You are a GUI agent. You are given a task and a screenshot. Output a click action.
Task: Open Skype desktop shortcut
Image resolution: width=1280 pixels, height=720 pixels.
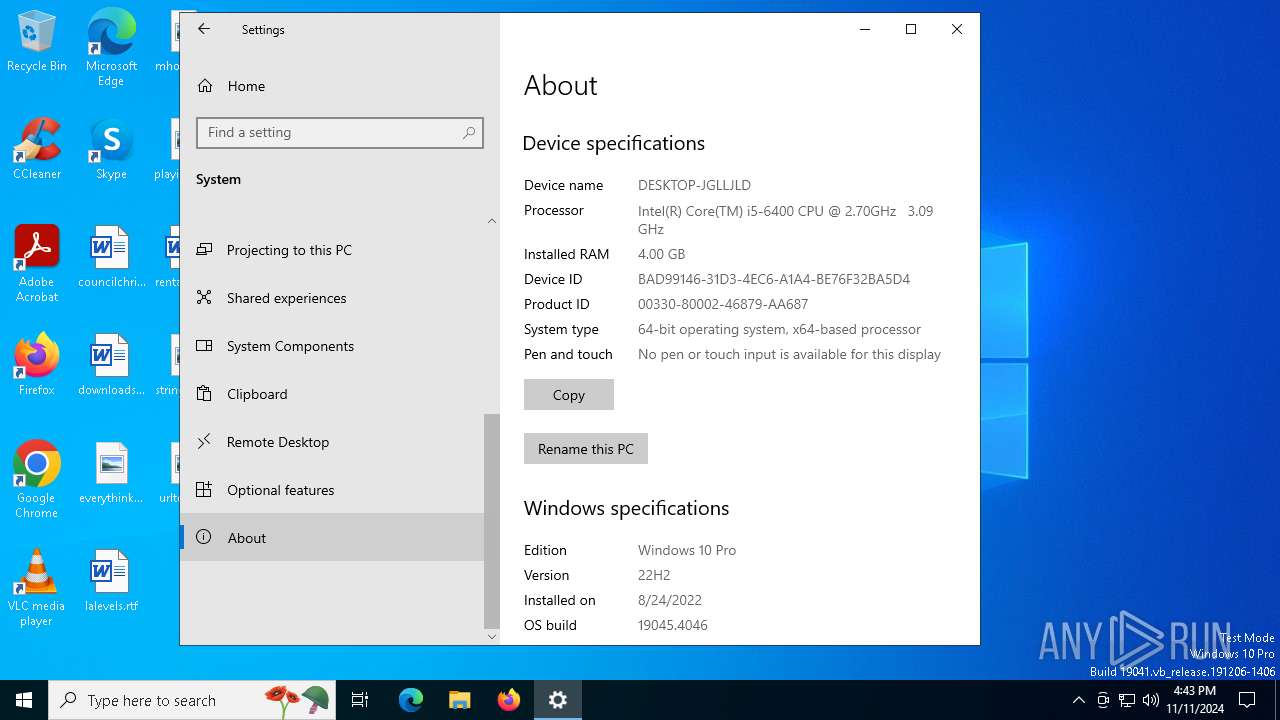[111, 149]
